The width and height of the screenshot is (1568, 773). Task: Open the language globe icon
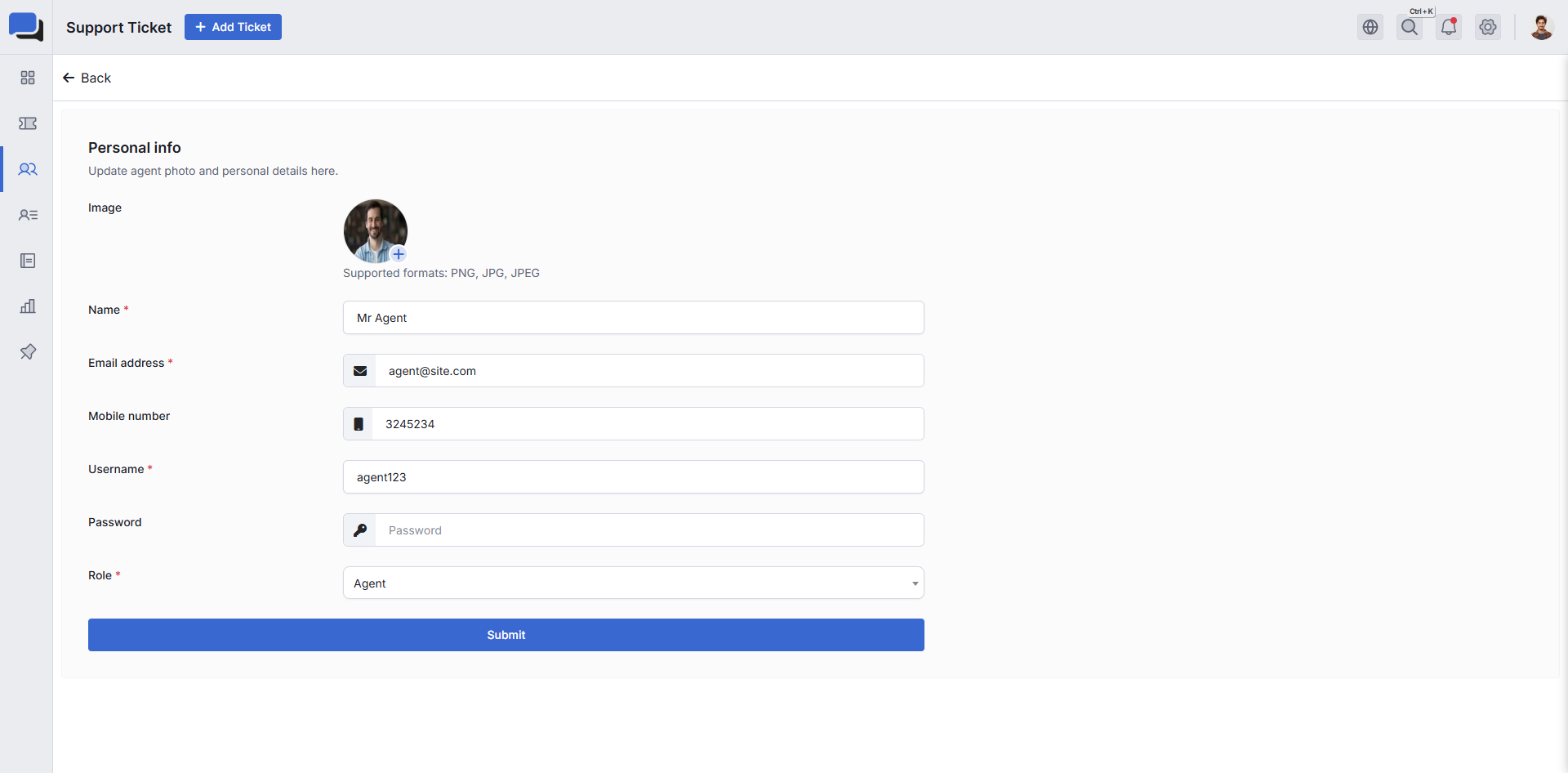(1370, 27)
